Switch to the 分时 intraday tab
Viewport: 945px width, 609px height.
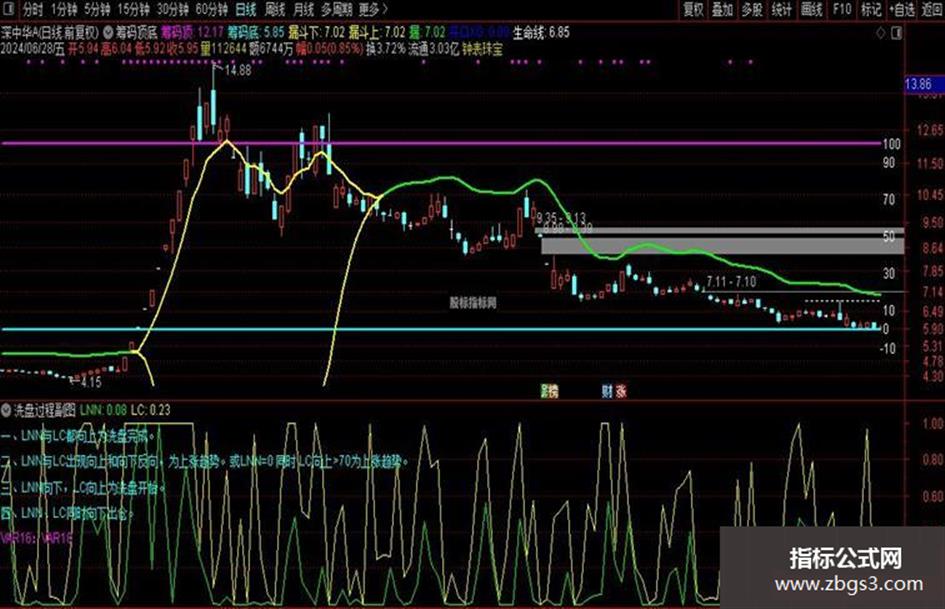[33, 9]
